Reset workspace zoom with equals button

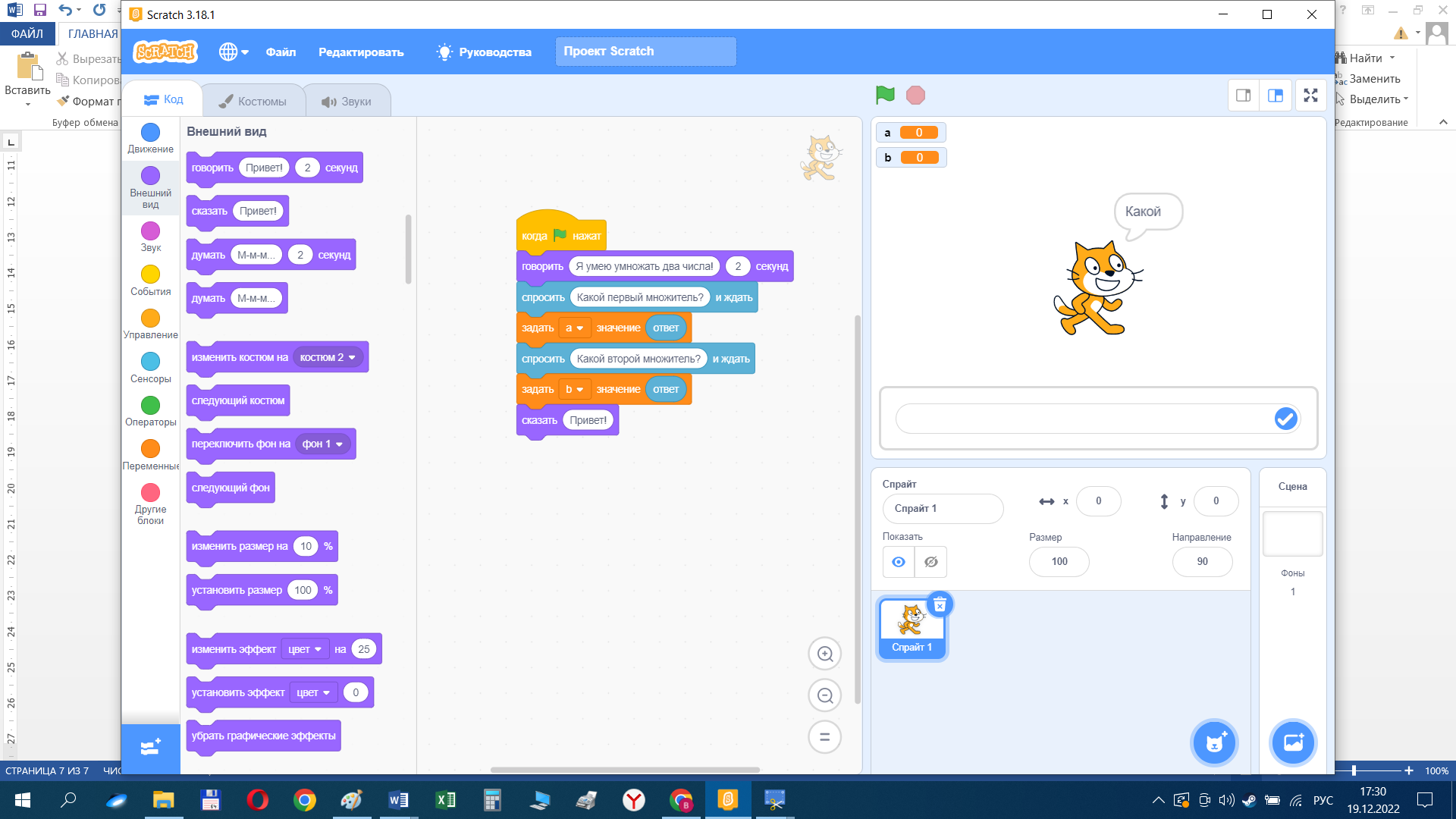click(825, 737)
